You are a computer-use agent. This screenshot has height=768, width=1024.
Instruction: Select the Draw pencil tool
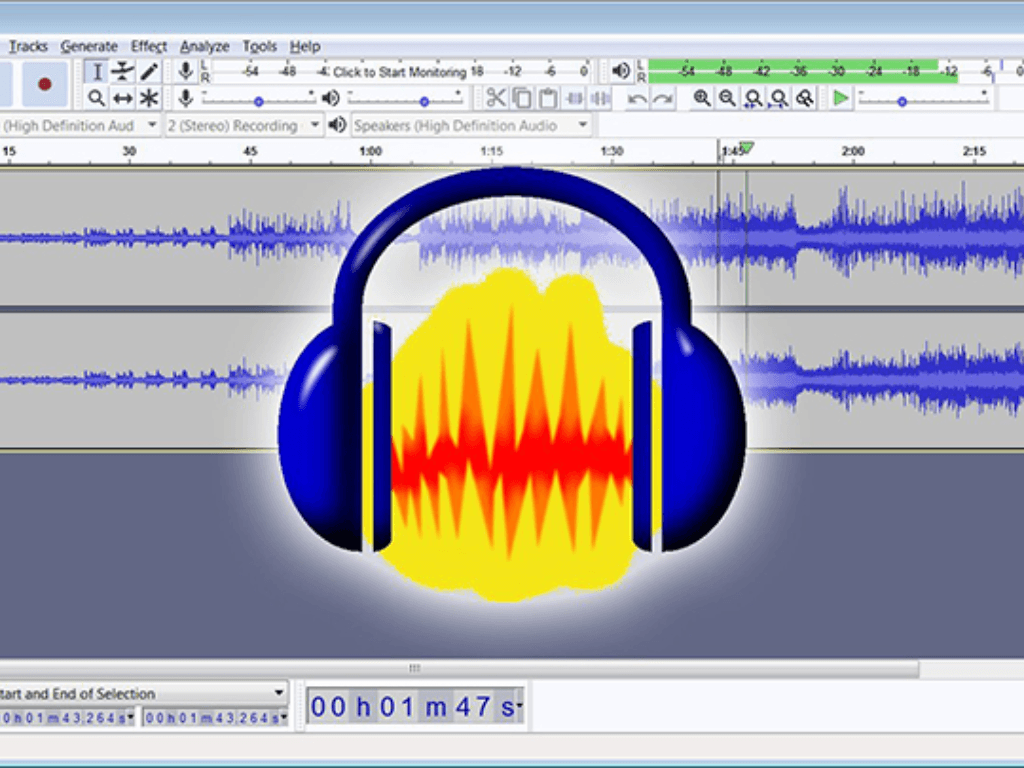click(x=149, y=72)
